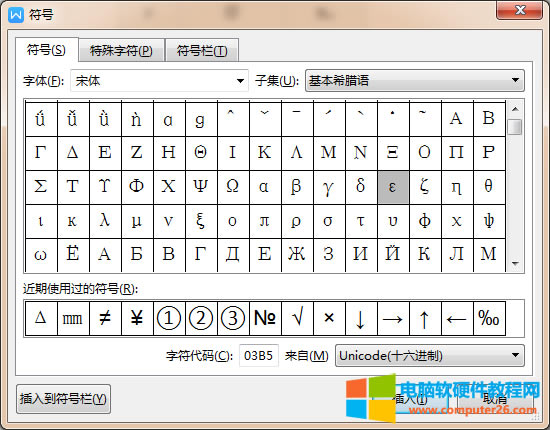Open the 特殊字符(P) tab
The width and height of the screenshot is (550, 430).
[x=121, y=51]
